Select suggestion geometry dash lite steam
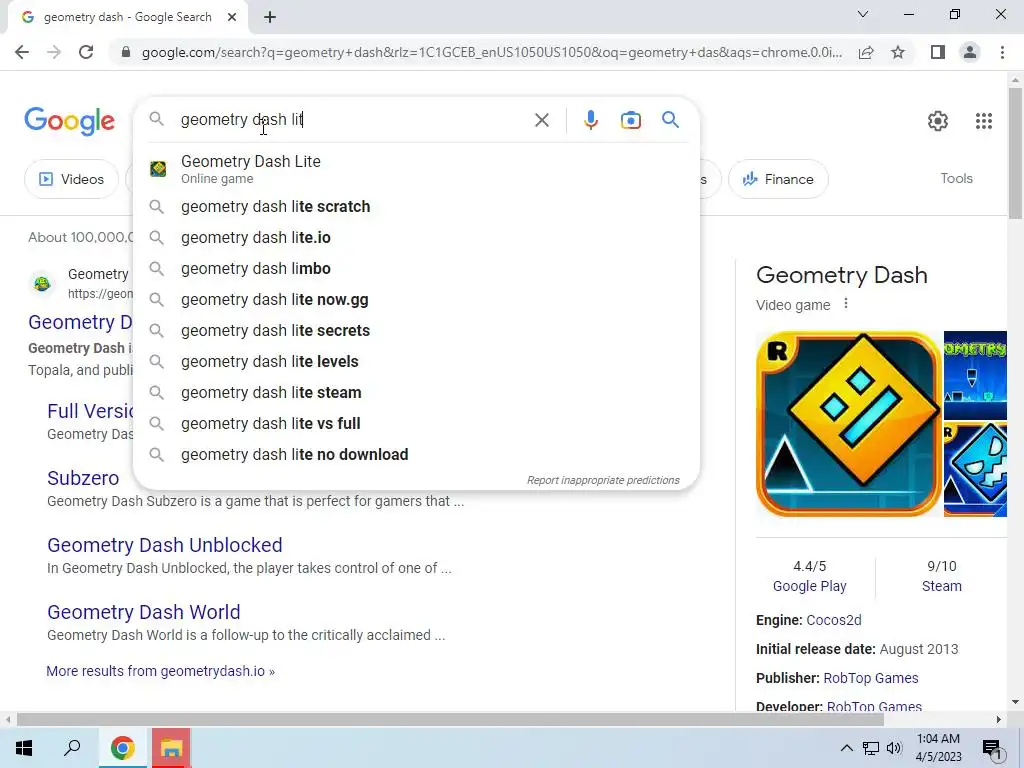This screenshot has height=768, width=1024. 416,392
